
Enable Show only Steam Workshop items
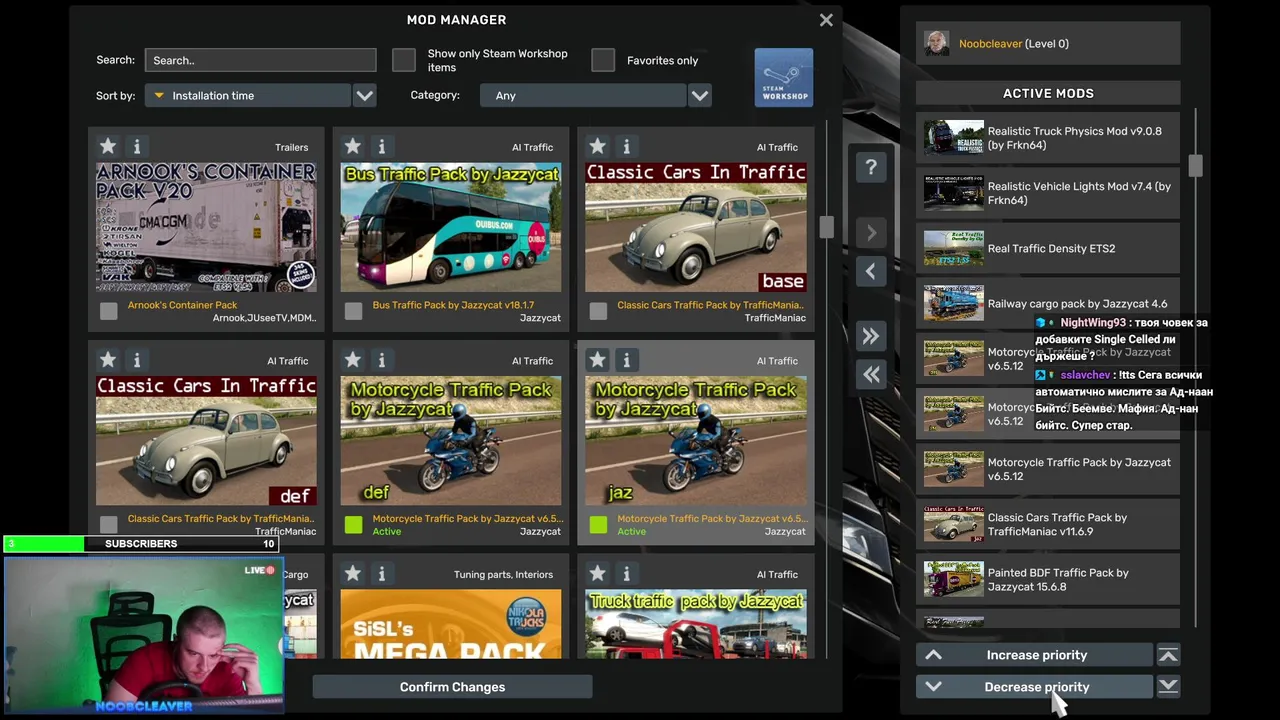coord(404,60)
